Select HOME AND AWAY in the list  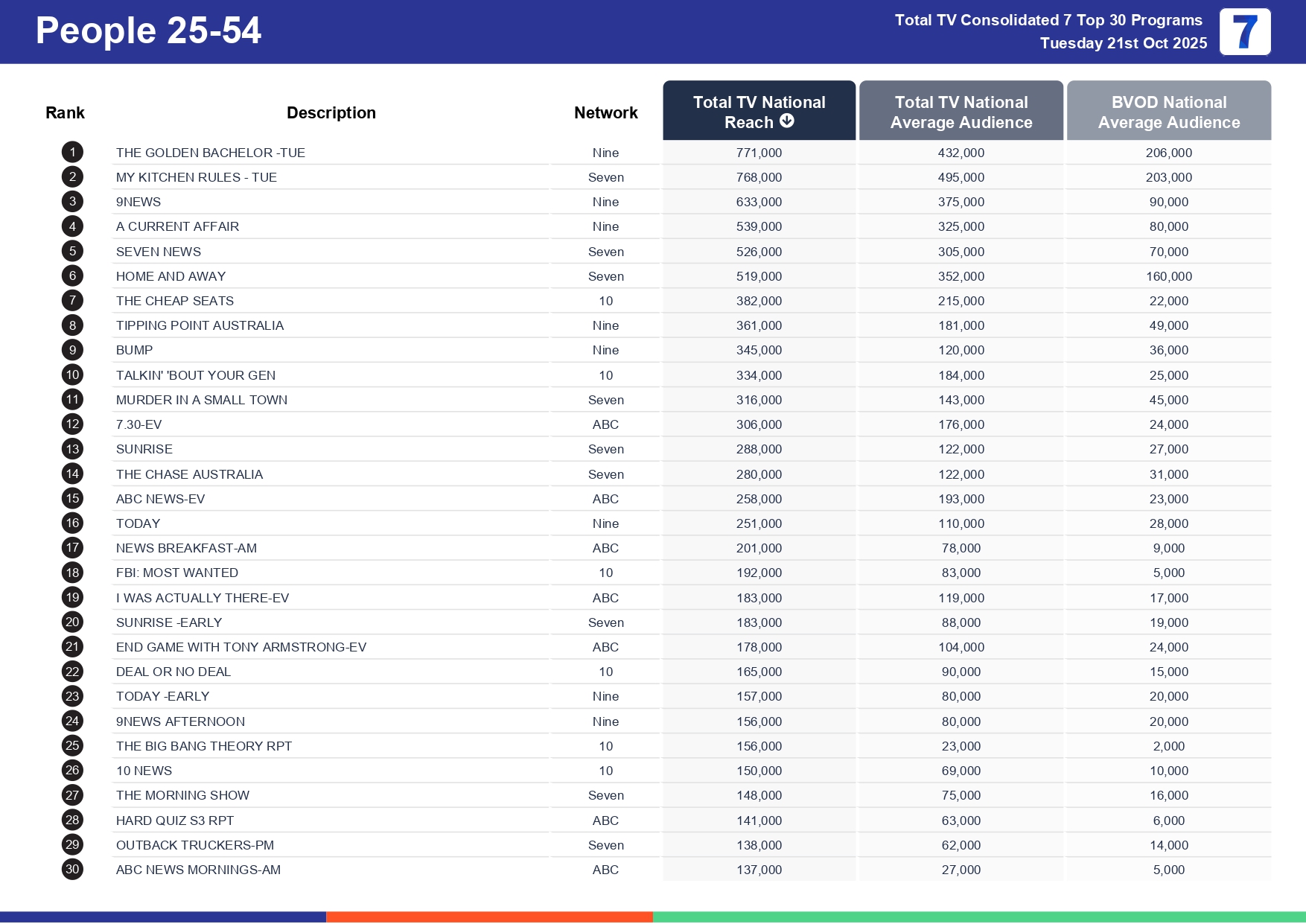(x=171, y=275)
